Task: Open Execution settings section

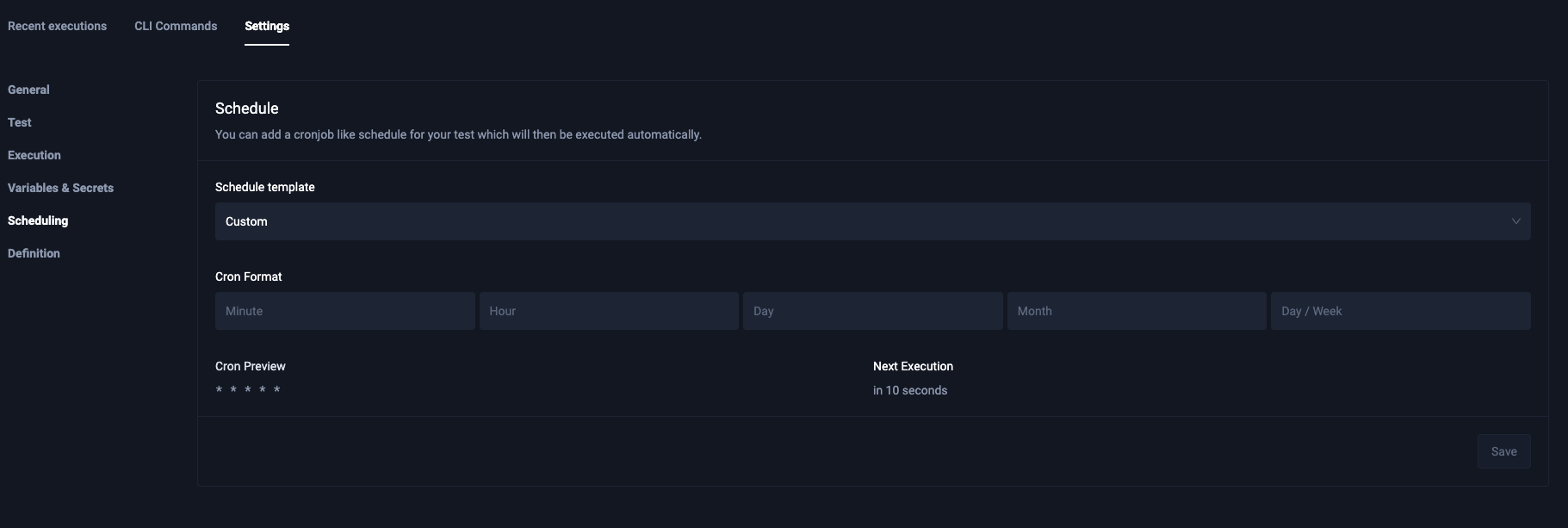Action: pyautogui.click(x=34, y=155)
